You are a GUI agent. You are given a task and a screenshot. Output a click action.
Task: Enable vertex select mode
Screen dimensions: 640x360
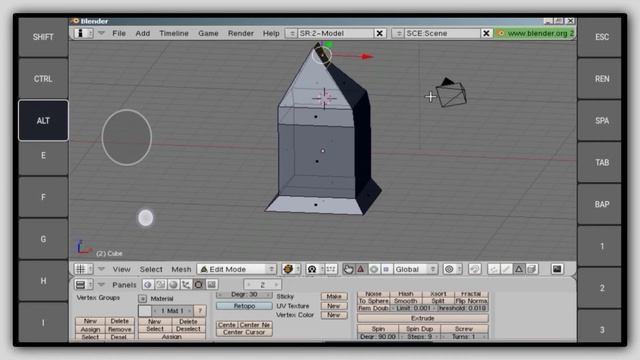tap(493, 269)
